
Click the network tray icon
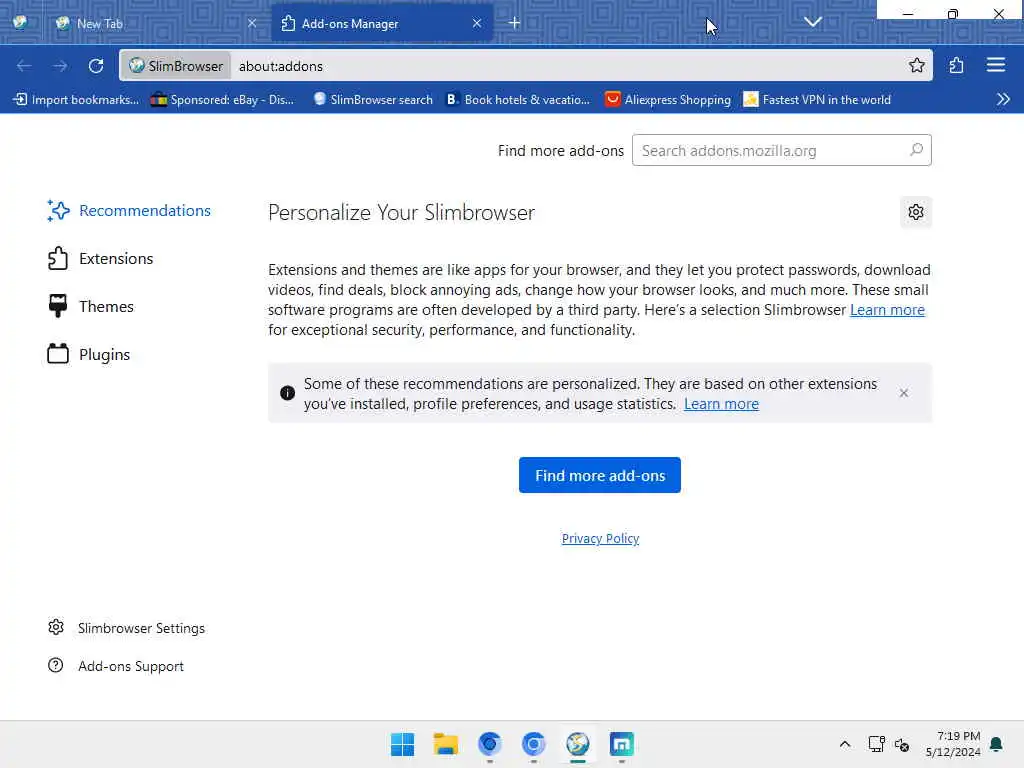876,744
